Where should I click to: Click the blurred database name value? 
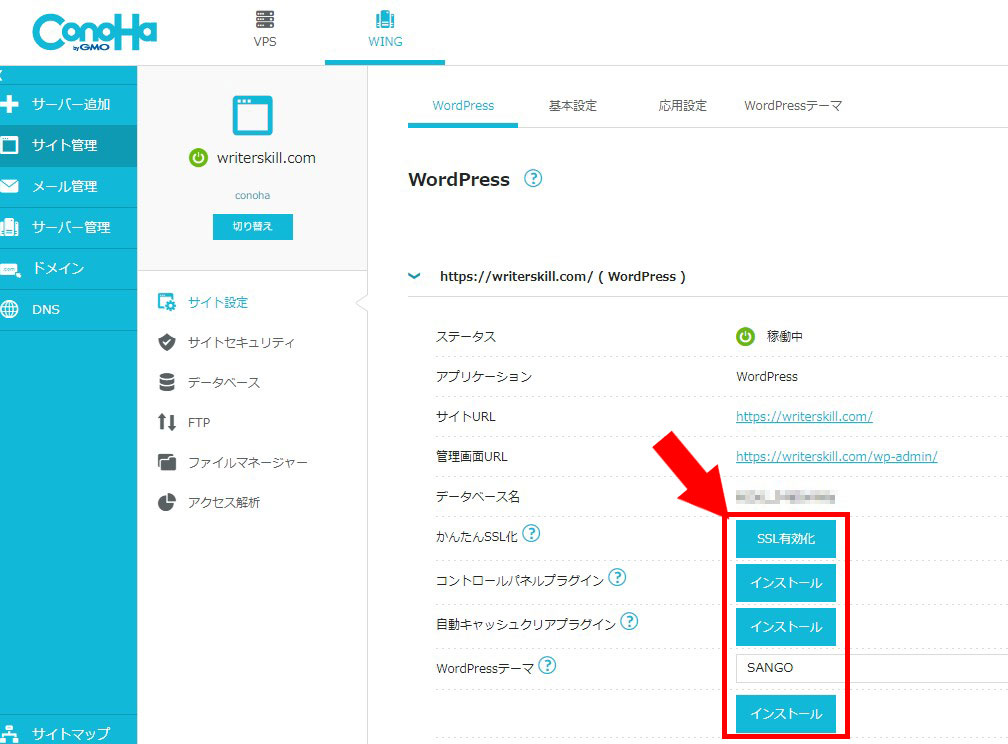point(786,496)
